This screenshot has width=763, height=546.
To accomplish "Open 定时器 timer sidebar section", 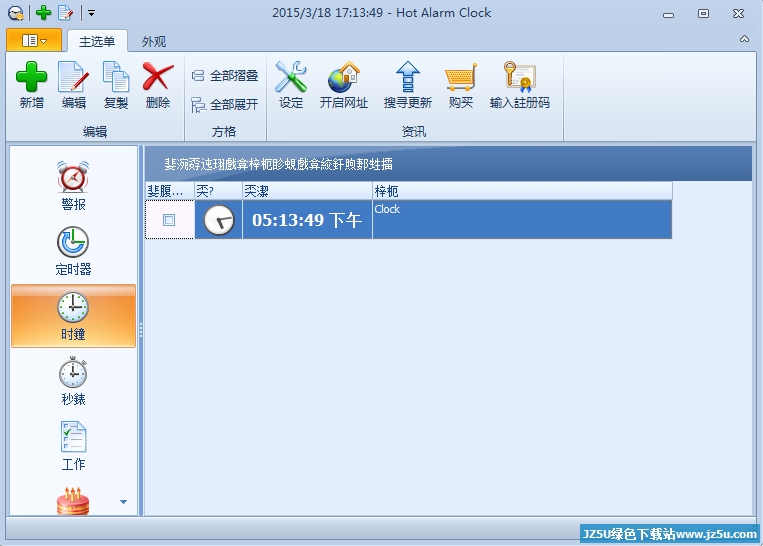I will pos(73,251).
